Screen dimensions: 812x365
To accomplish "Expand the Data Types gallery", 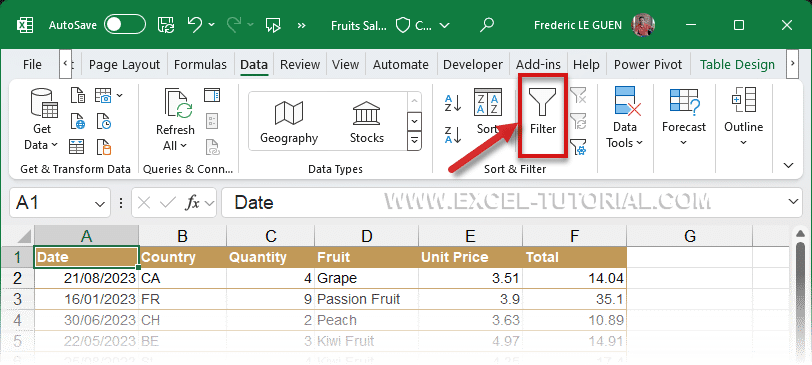I will coord(414,140).
